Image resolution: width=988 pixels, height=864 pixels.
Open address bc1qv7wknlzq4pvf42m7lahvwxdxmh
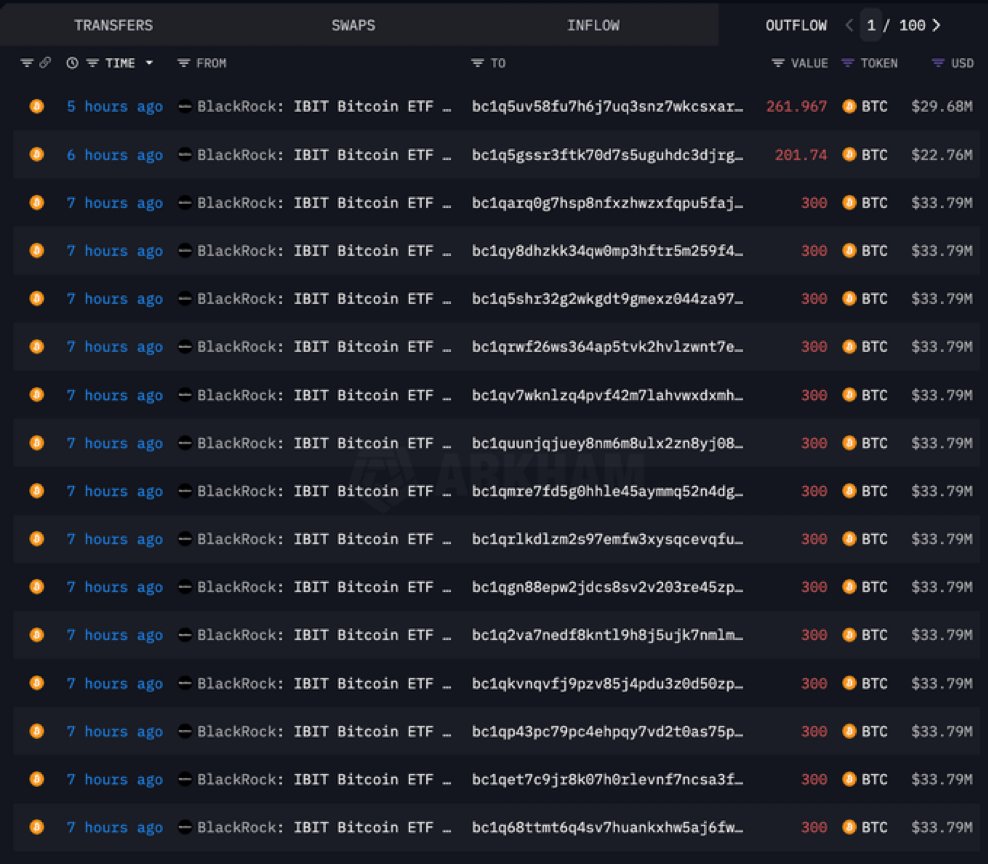point(607,395)
